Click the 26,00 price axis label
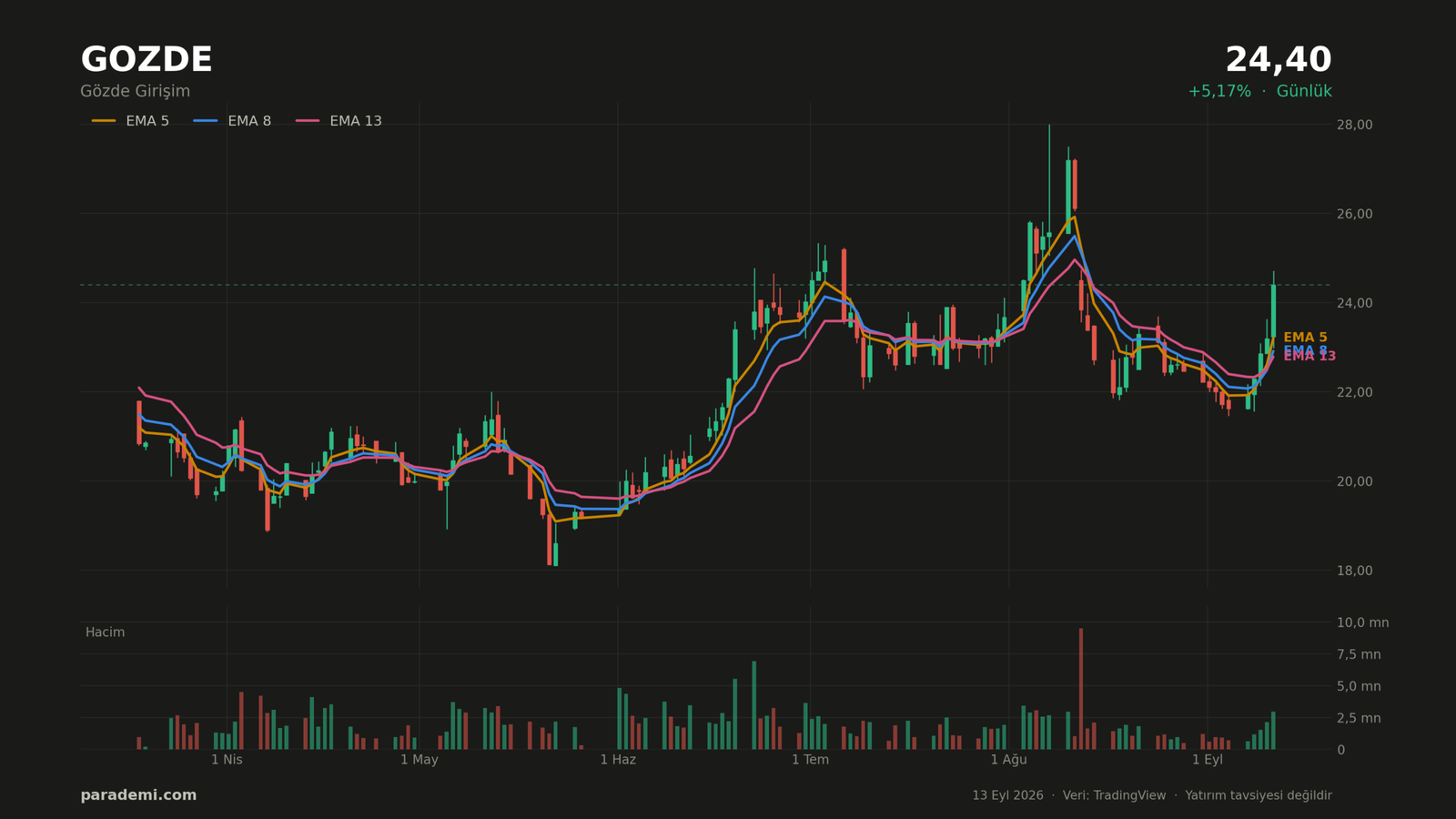This screenshot has height=819, width=1456. [x=1354, y=214]
